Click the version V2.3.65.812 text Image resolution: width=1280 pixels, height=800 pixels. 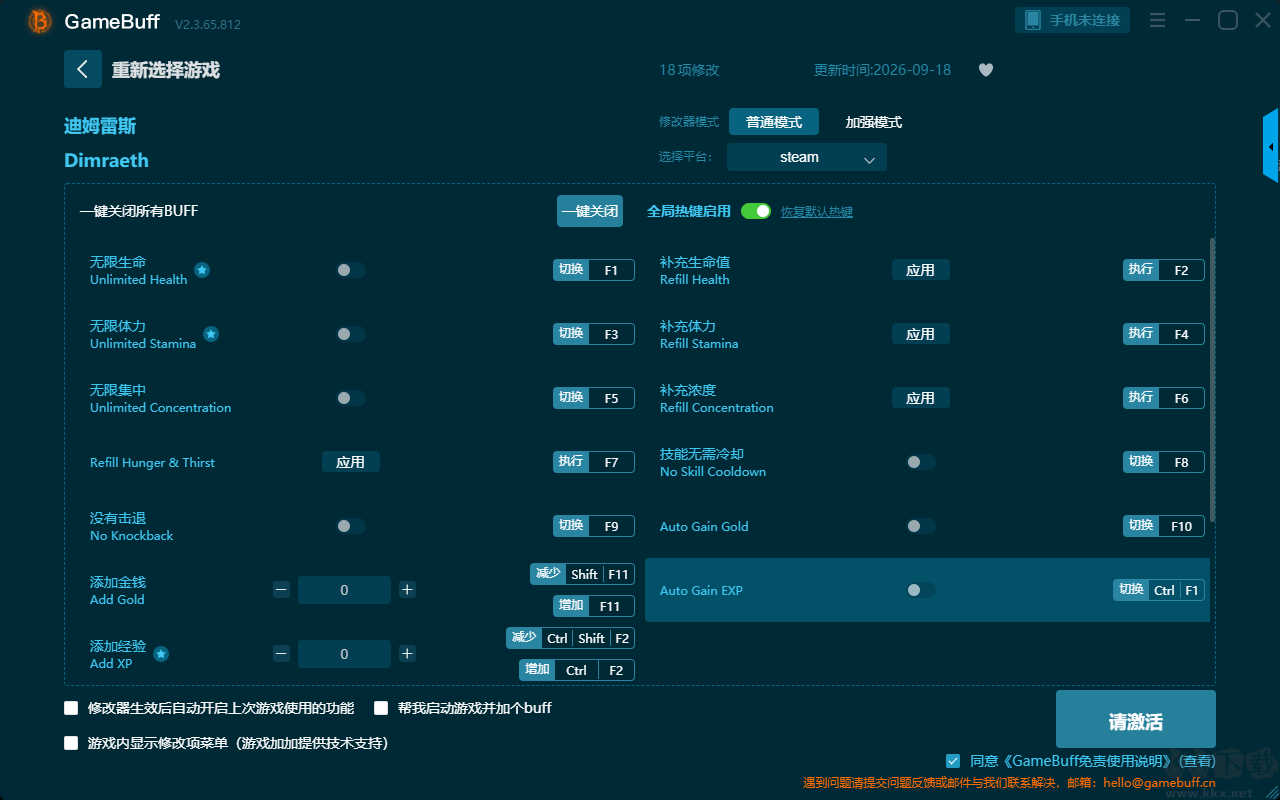click(x=208, y=24)
